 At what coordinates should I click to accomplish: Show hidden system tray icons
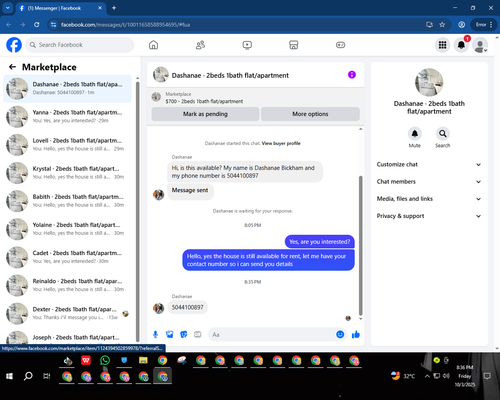pos(427,376)
